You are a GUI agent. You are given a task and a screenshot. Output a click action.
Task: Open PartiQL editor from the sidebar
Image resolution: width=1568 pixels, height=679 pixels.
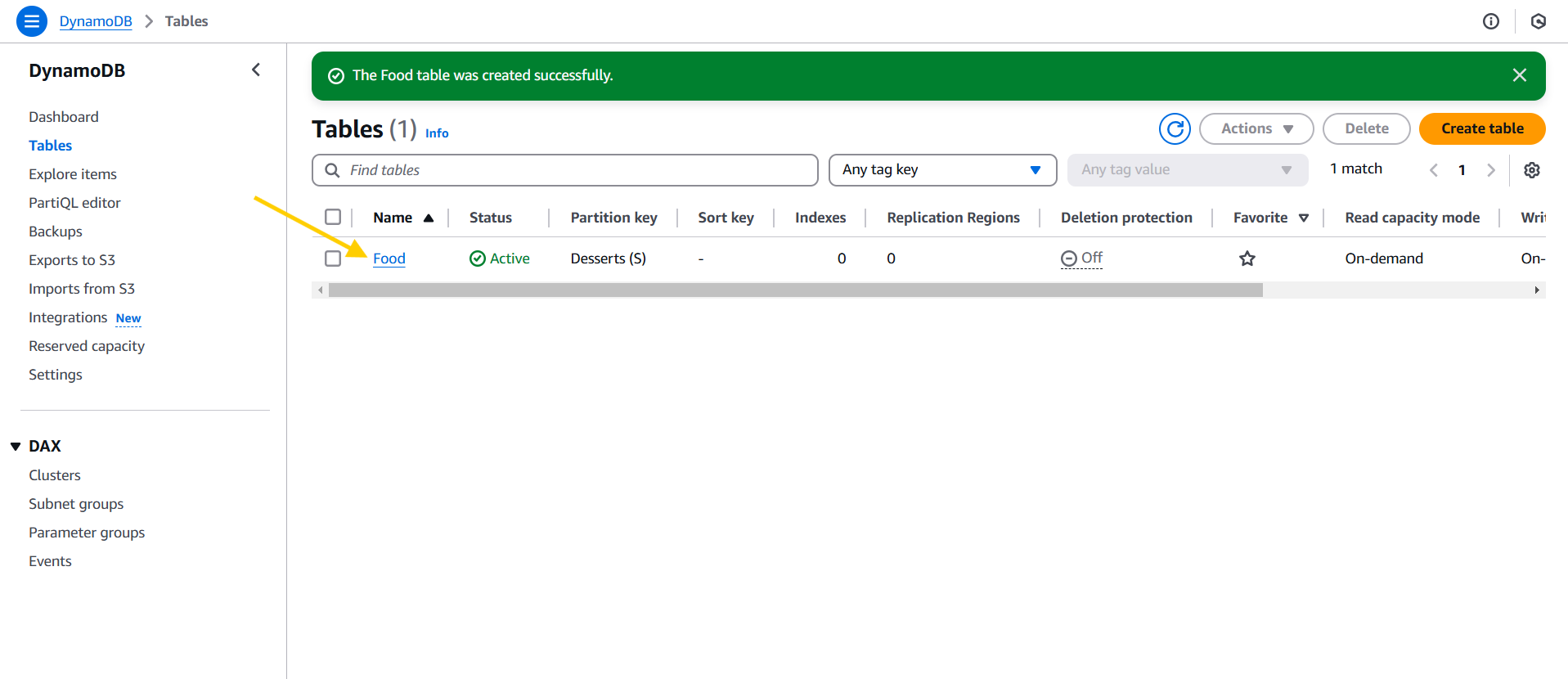(74, 203)
